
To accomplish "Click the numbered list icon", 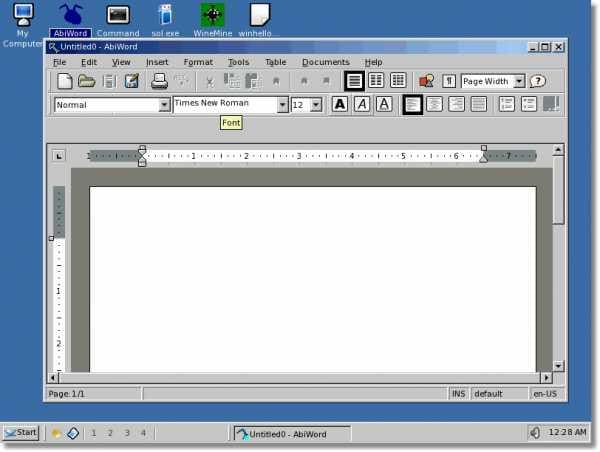I will pos(507,104).
